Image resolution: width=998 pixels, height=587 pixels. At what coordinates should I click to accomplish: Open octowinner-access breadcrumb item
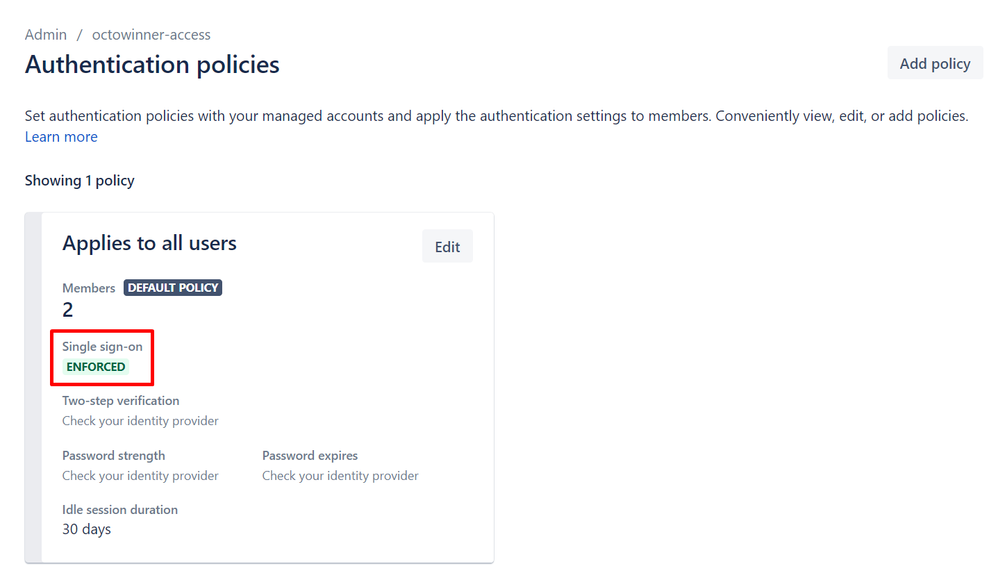(151, 34)
